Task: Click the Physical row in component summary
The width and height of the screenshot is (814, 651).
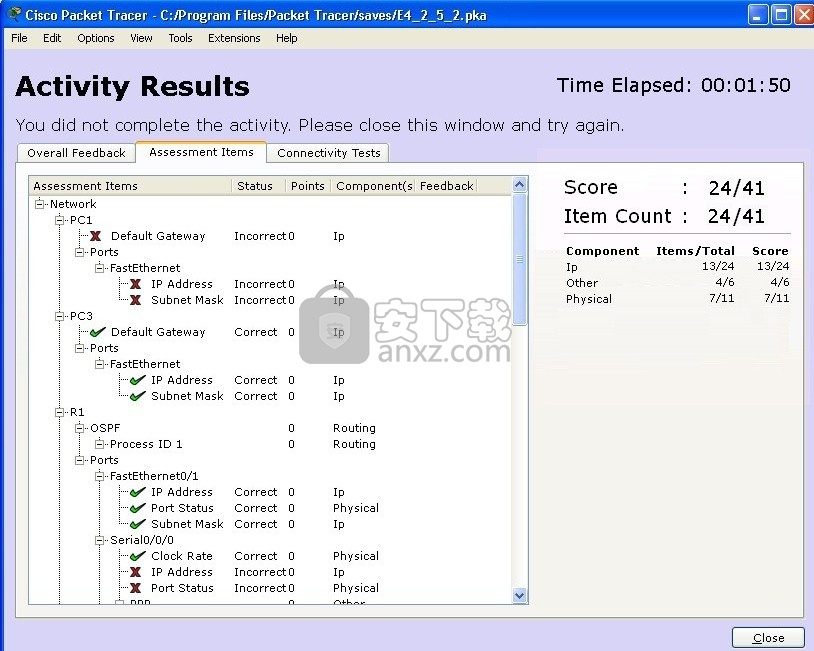Action: click(x=677, y=299)
